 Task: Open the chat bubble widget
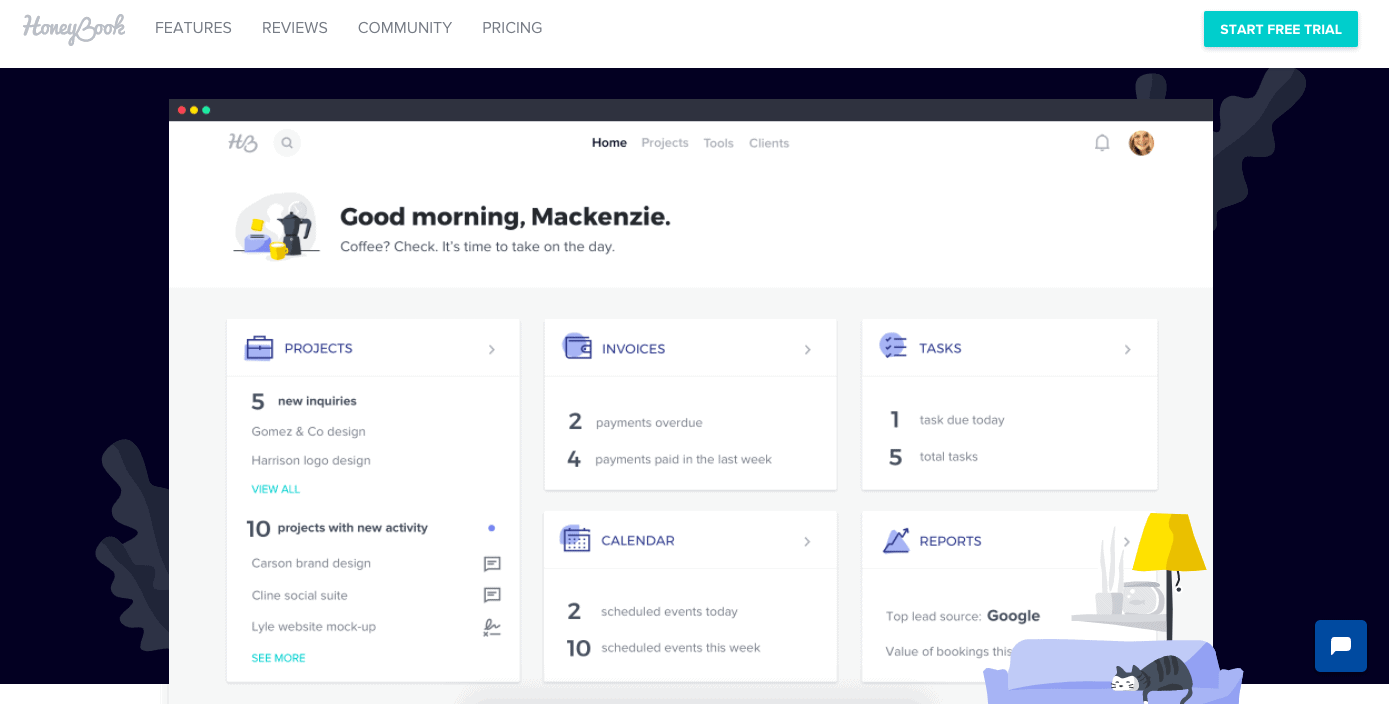pos(1340,646)
